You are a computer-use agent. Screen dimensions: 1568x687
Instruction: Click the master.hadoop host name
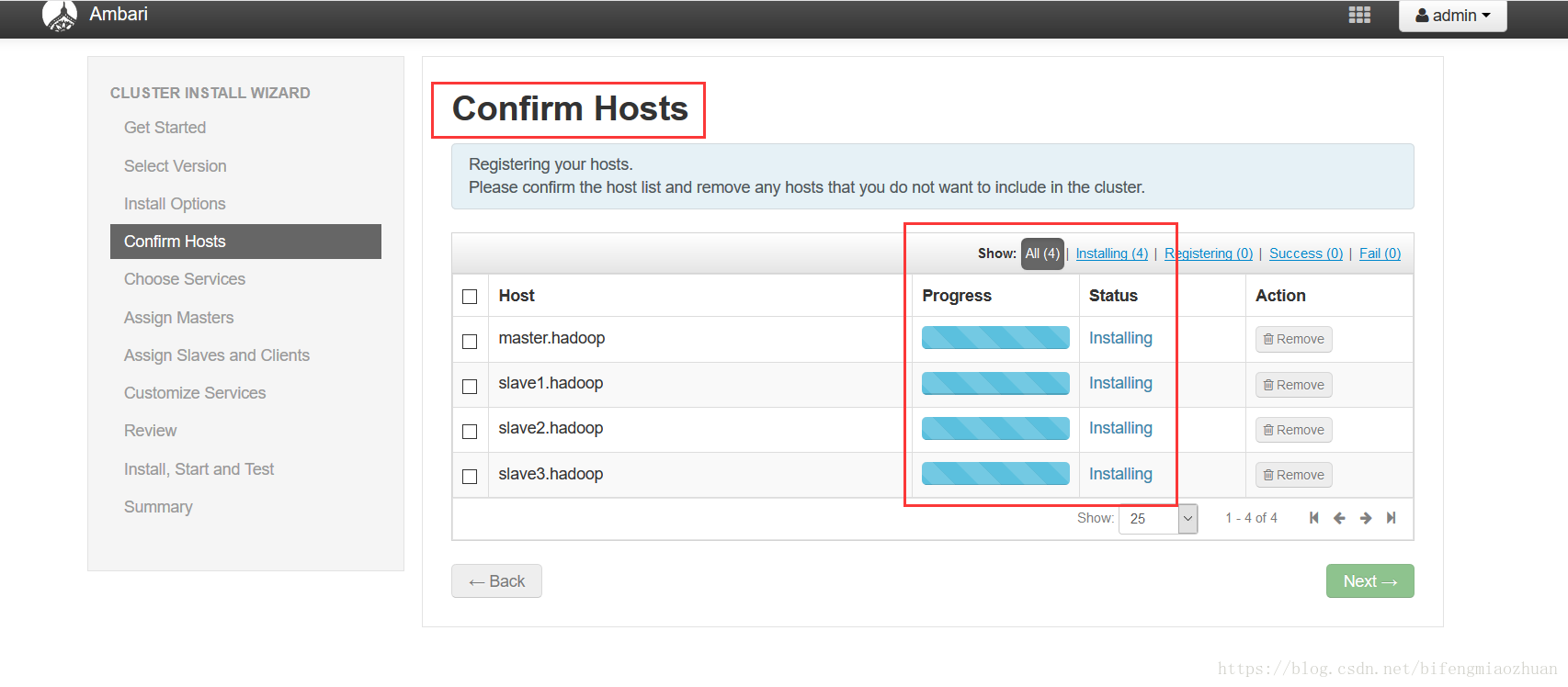[551, 338]
